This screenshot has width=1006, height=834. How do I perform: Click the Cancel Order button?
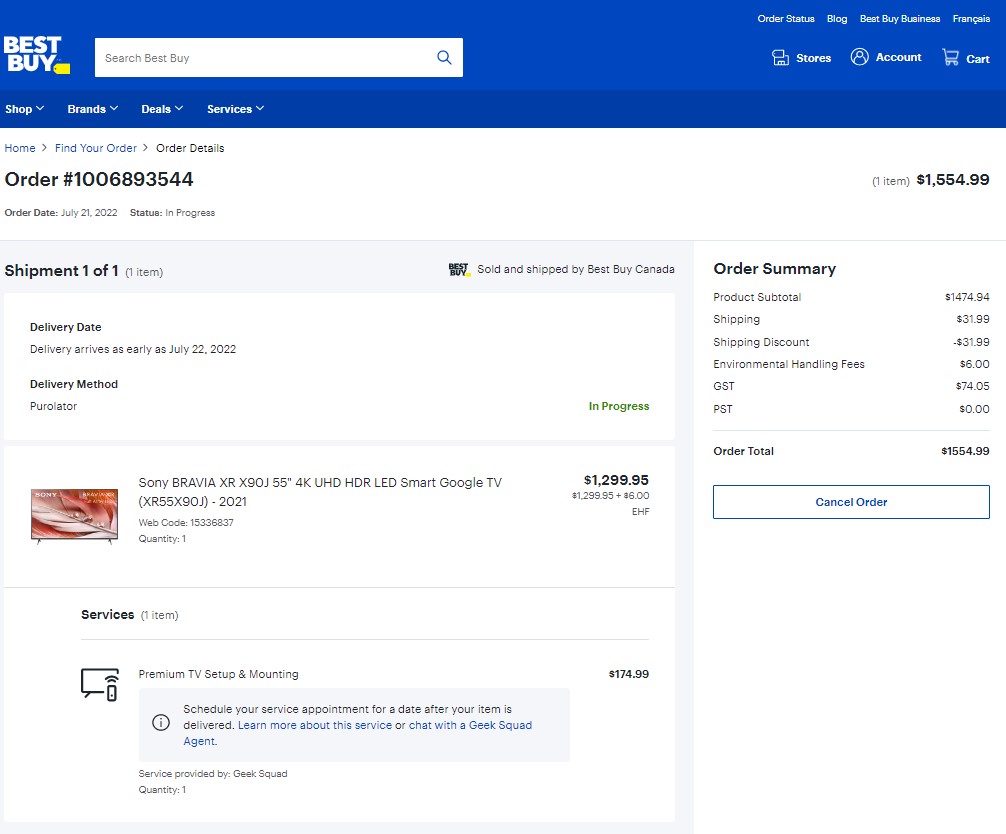[851, 502]
